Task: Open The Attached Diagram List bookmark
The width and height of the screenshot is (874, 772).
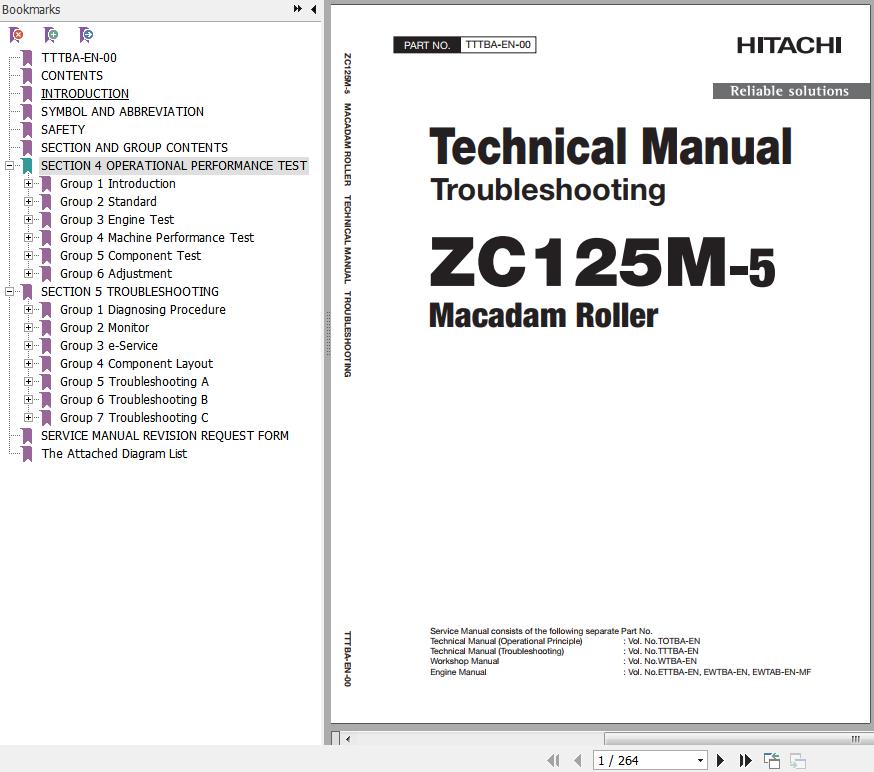Action: point(114,454)
